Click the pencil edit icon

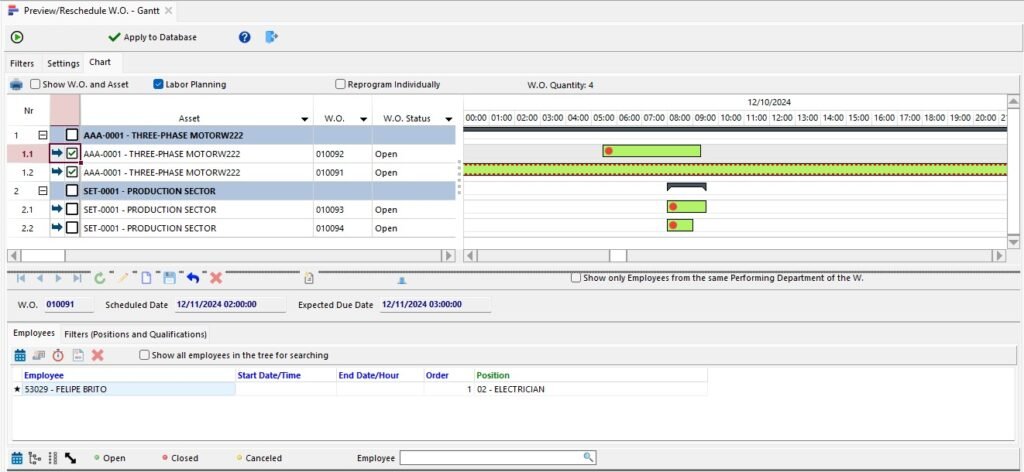[123, 278]
